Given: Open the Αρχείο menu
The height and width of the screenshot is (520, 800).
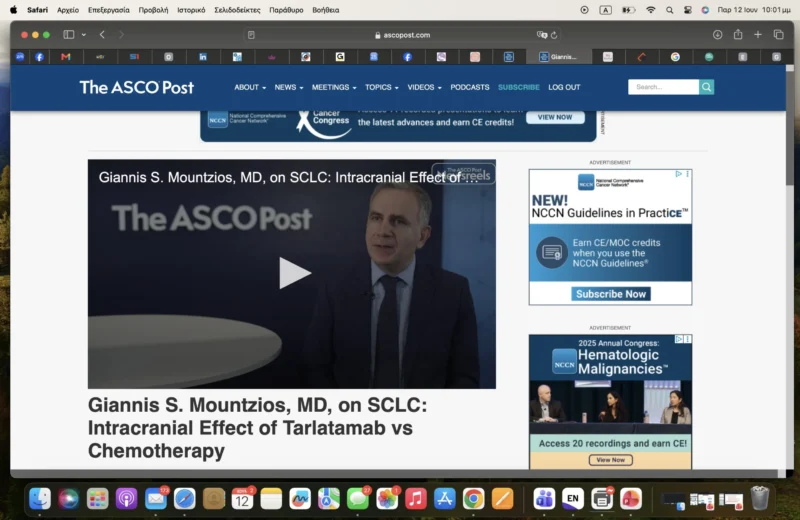Looking at the screenshot, I should click(68, 10).
